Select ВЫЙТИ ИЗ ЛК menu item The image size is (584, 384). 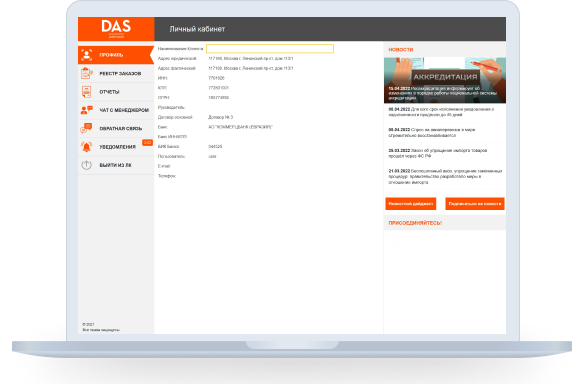pos(116,165)
